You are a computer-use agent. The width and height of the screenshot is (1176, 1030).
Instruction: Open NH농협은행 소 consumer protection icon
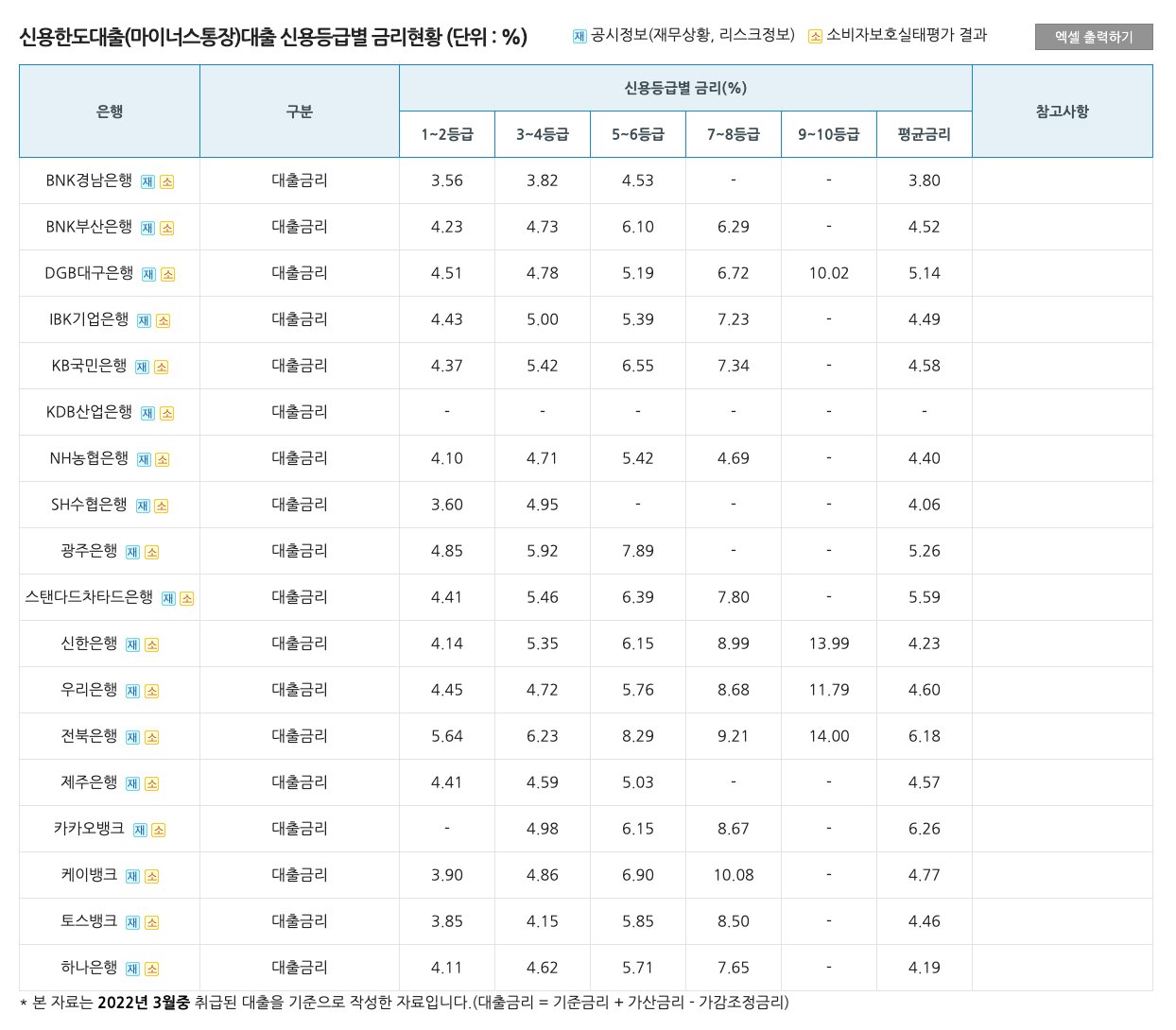pyautogui.click(x=162, y=460)
